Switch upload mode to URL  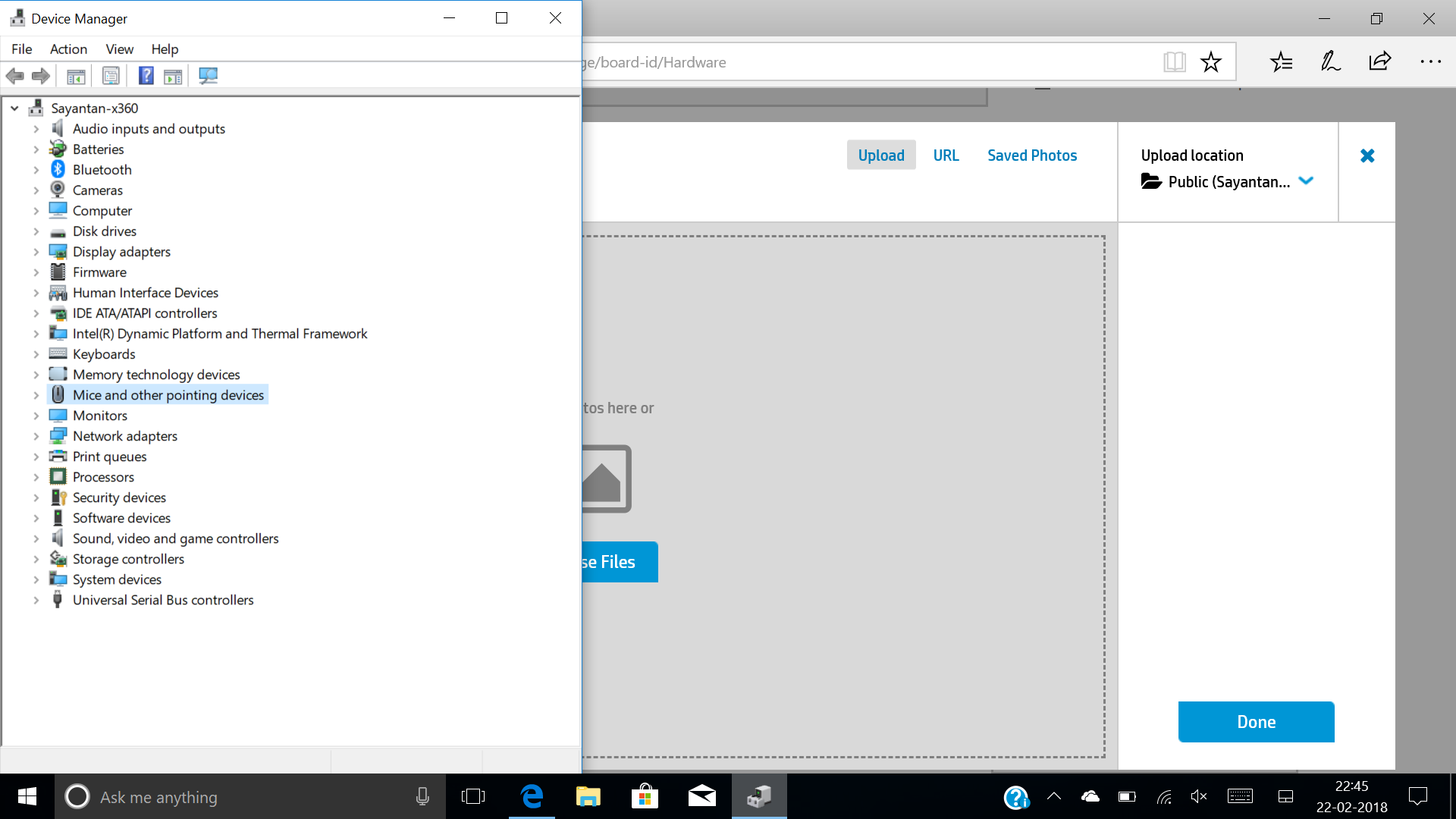point(946,155)
